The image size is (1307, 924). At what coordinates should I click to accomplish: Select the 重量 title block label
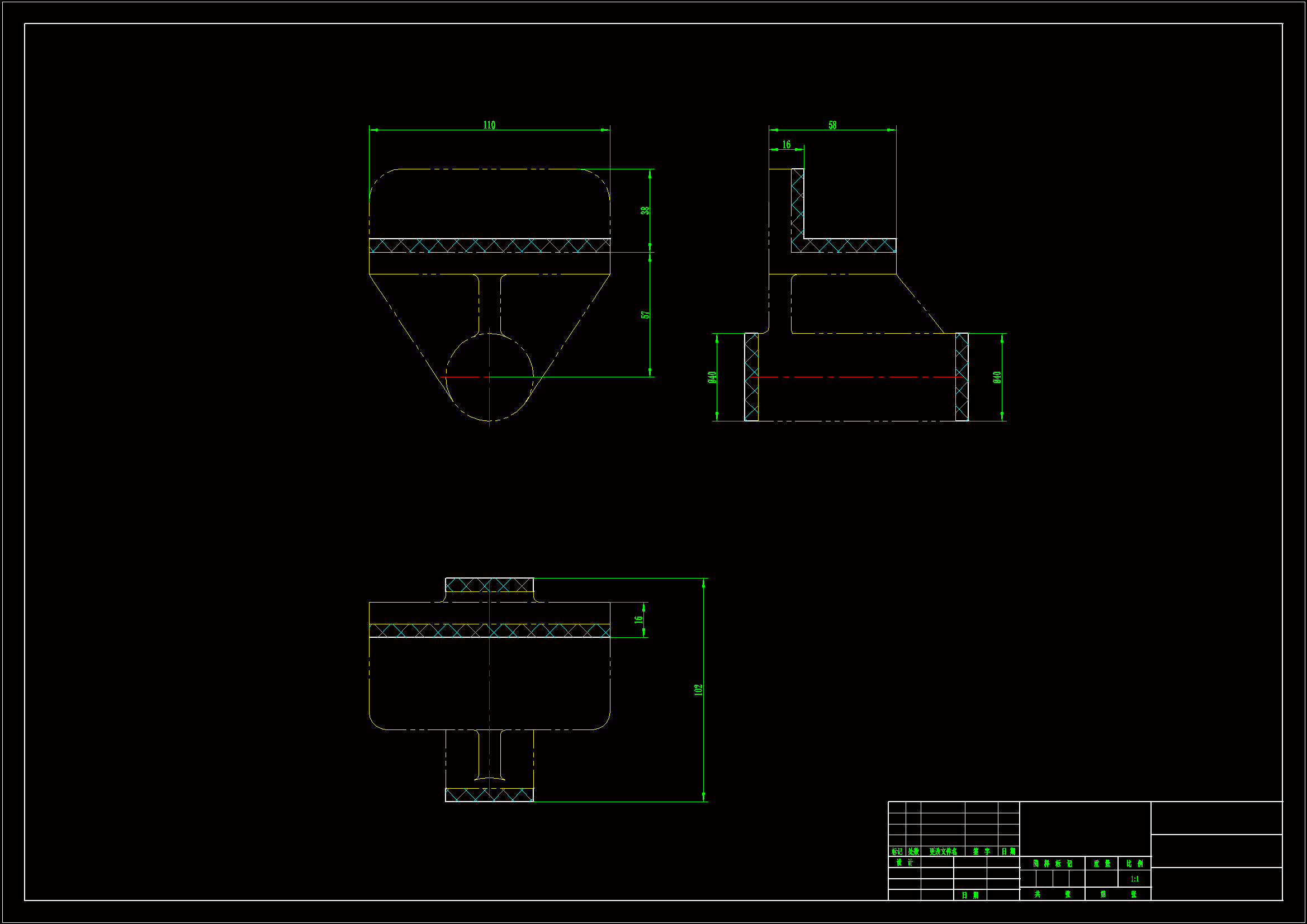point(1101,864)
